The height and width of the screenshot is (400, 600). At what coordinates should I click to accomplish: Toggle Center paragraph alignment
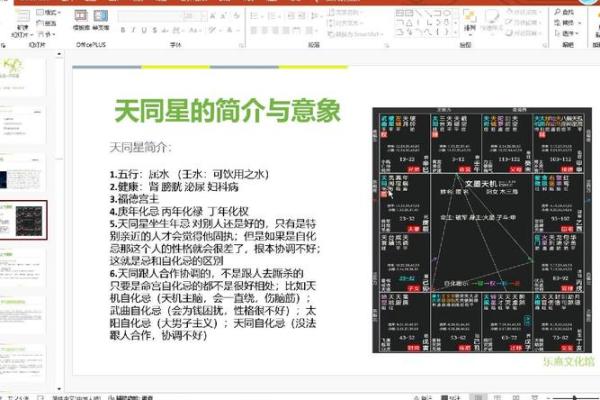[x=264, y=30]
